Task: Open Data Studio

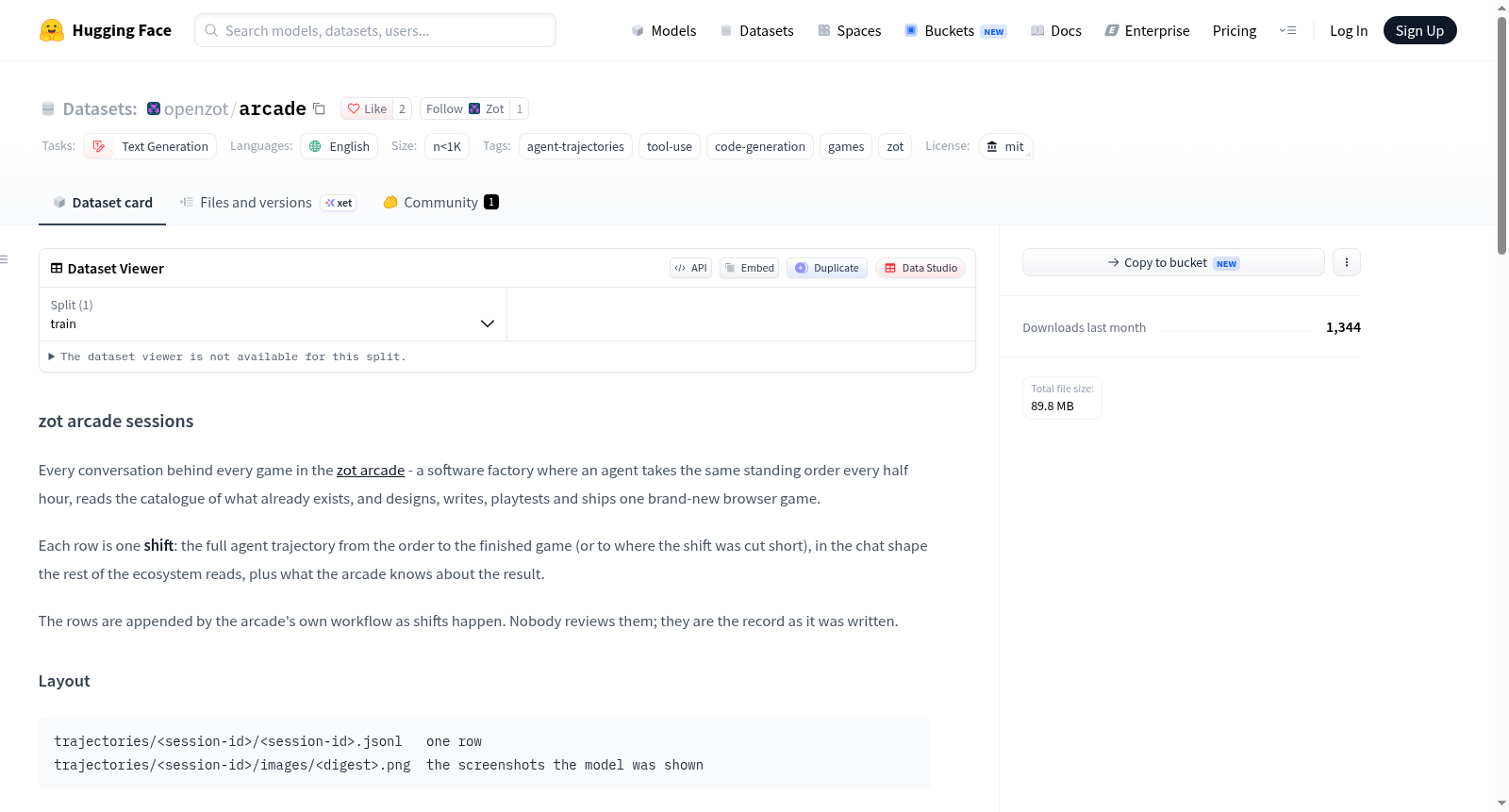Action: click(x=920, y=268)
